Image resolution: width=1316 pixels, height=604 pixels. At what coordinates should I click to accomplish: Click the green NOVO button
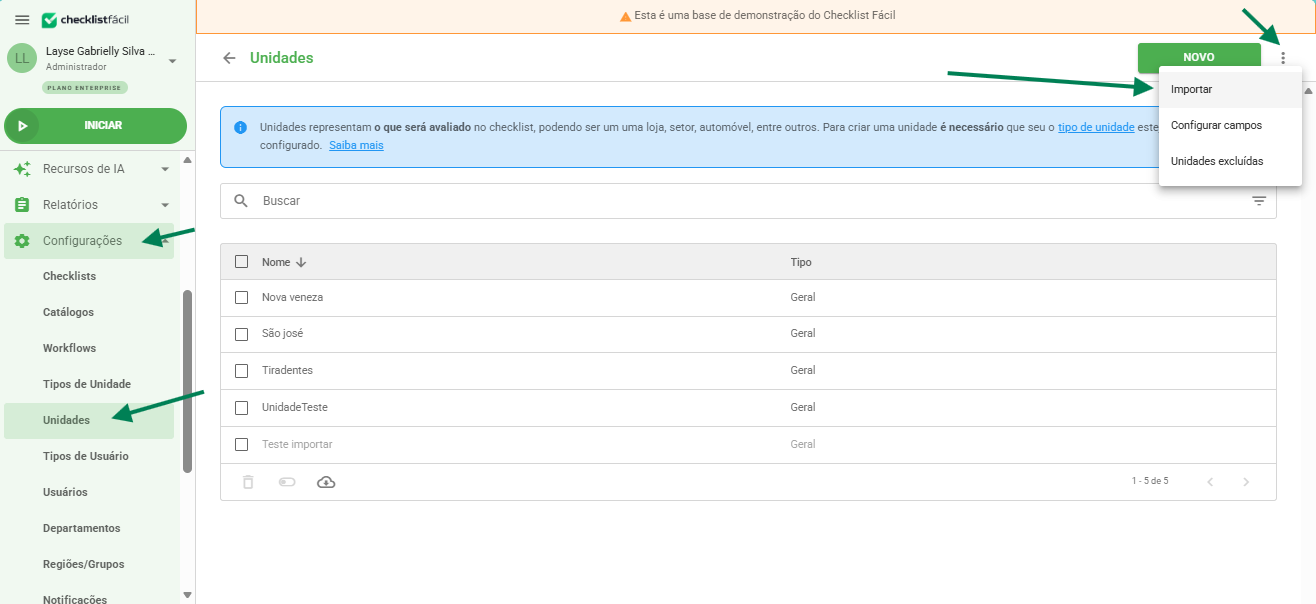pos(1199,58)
